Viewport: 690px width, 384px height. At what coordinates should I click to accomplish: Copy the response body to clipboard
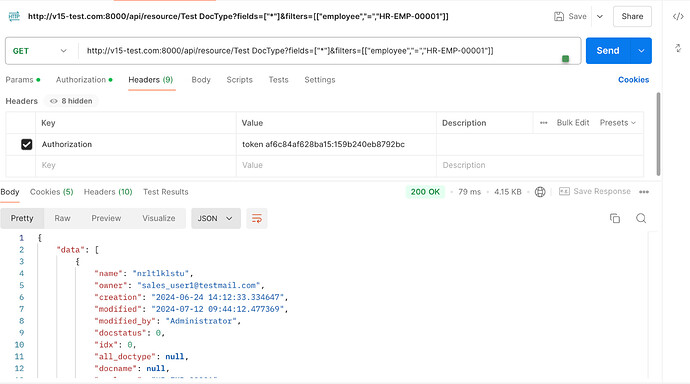coord(615,218)
